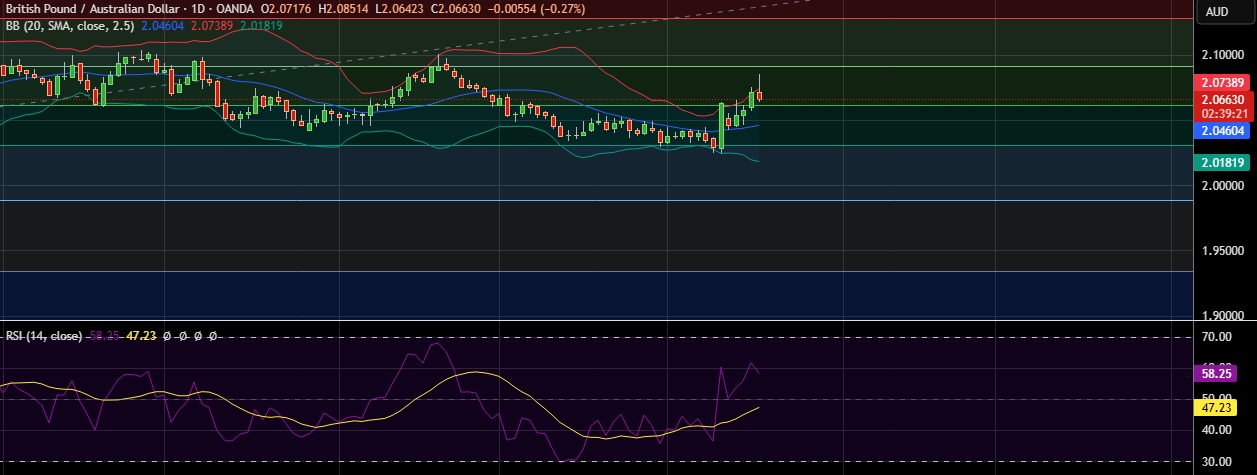Click the 70.00 RSI scale level
Viewport: 1257px width, 475px height.
click(1216, 338)
